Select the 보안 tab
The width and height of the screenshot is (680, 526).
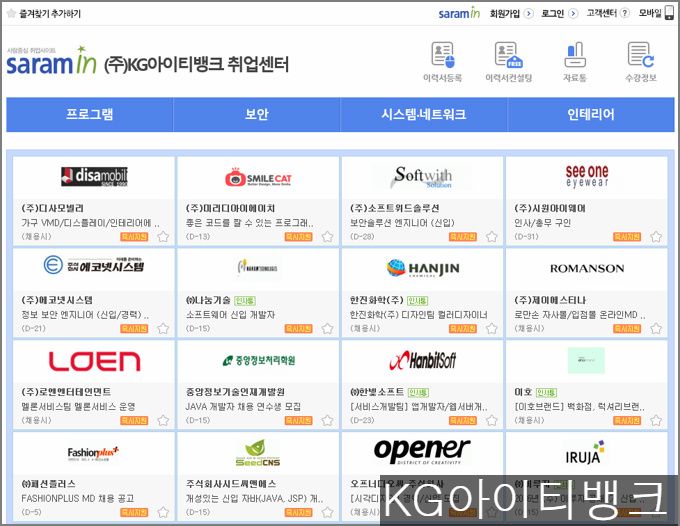coord(257,114)
